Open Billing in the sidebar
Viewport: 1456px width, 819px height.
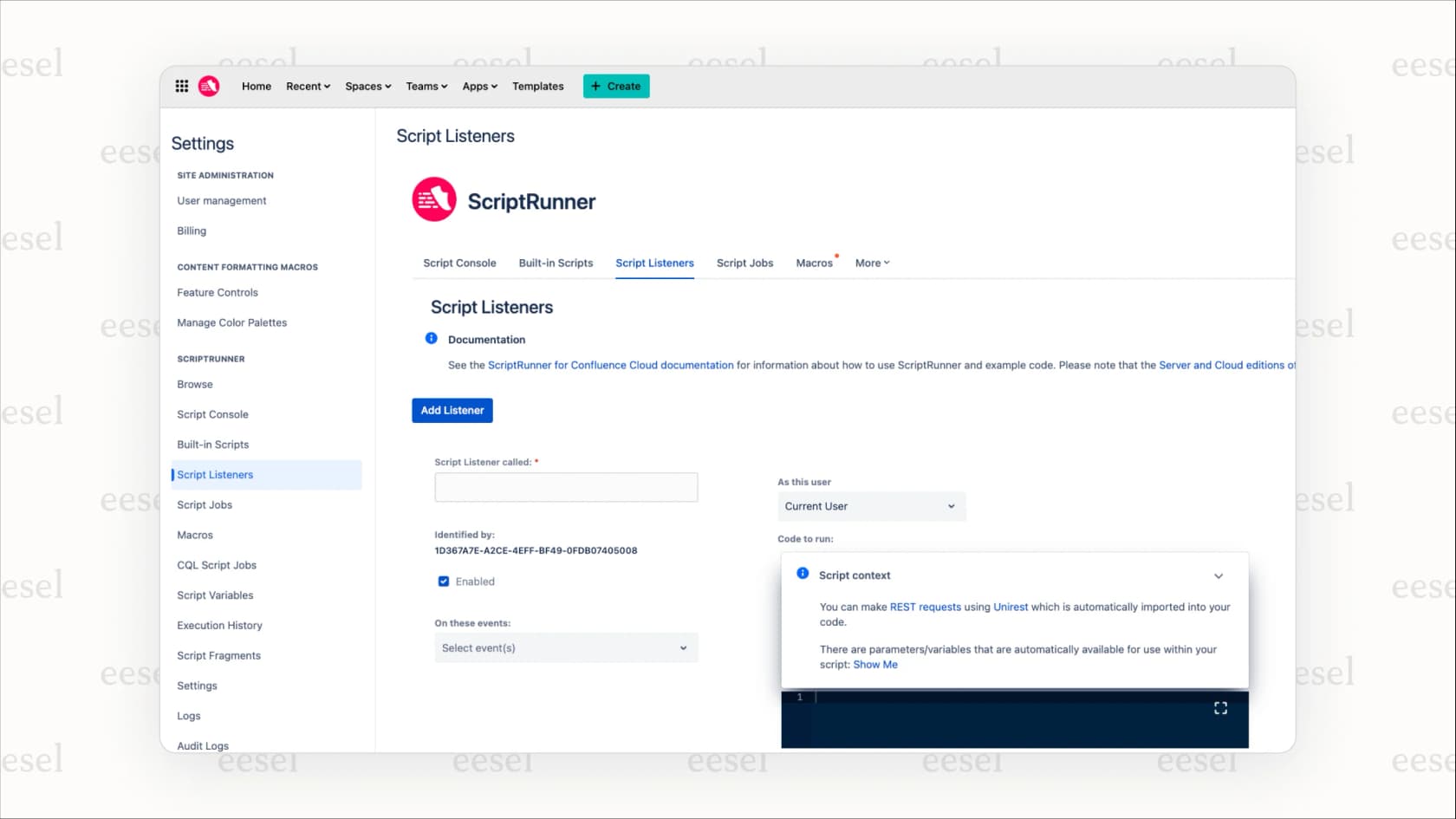(x=192, y=231)
